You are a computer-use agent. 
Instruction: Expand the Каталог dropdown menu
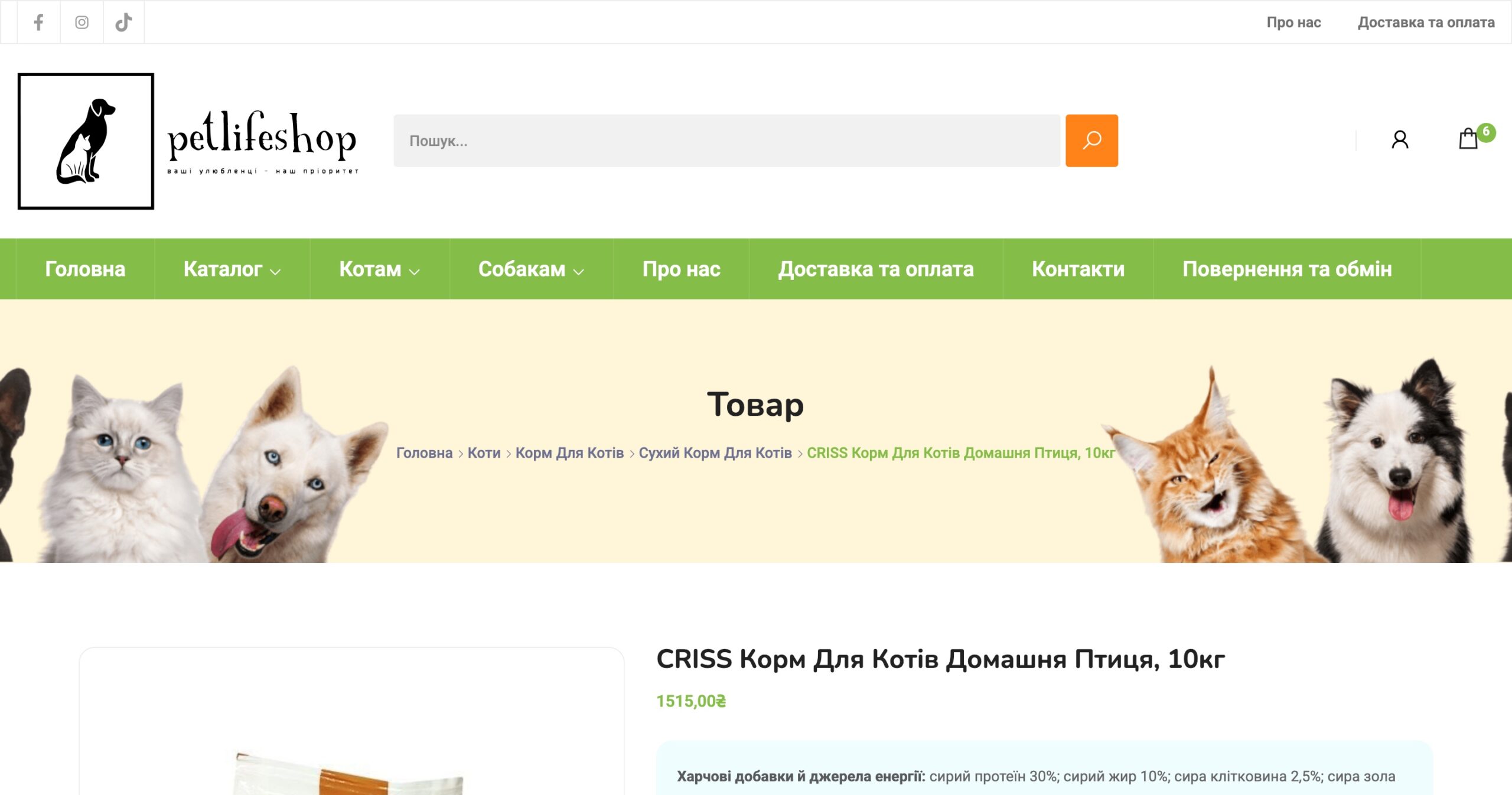232,269
